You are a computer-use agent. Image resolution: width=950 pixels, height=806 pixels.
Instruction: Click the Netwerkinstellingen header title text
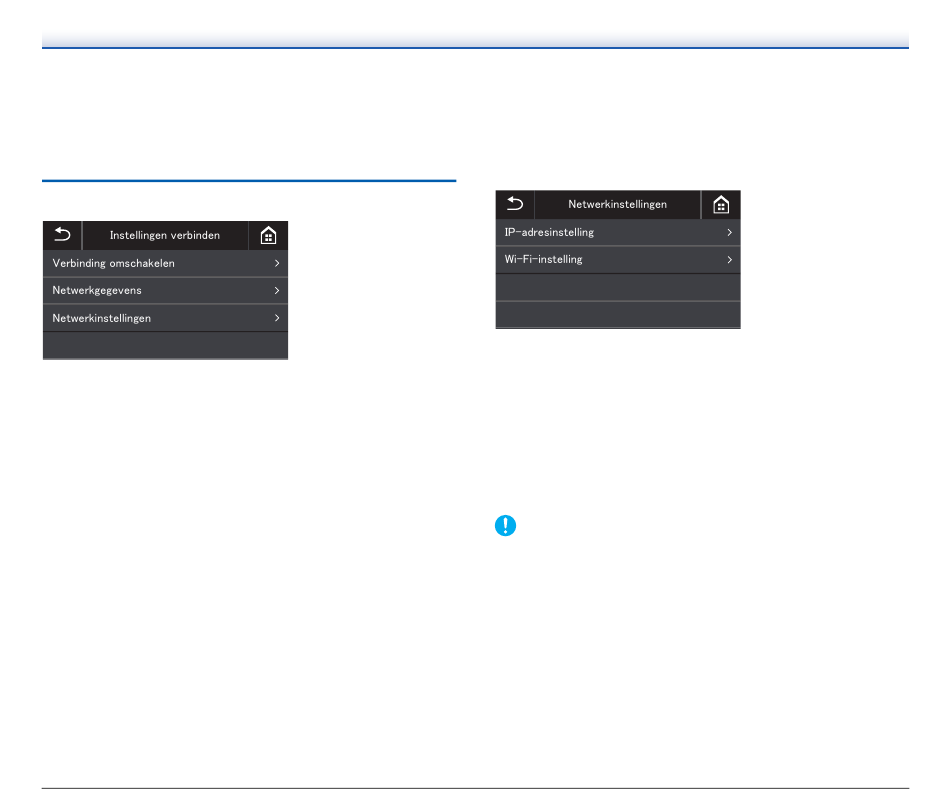pyautogui.click(x=617, y=204)
